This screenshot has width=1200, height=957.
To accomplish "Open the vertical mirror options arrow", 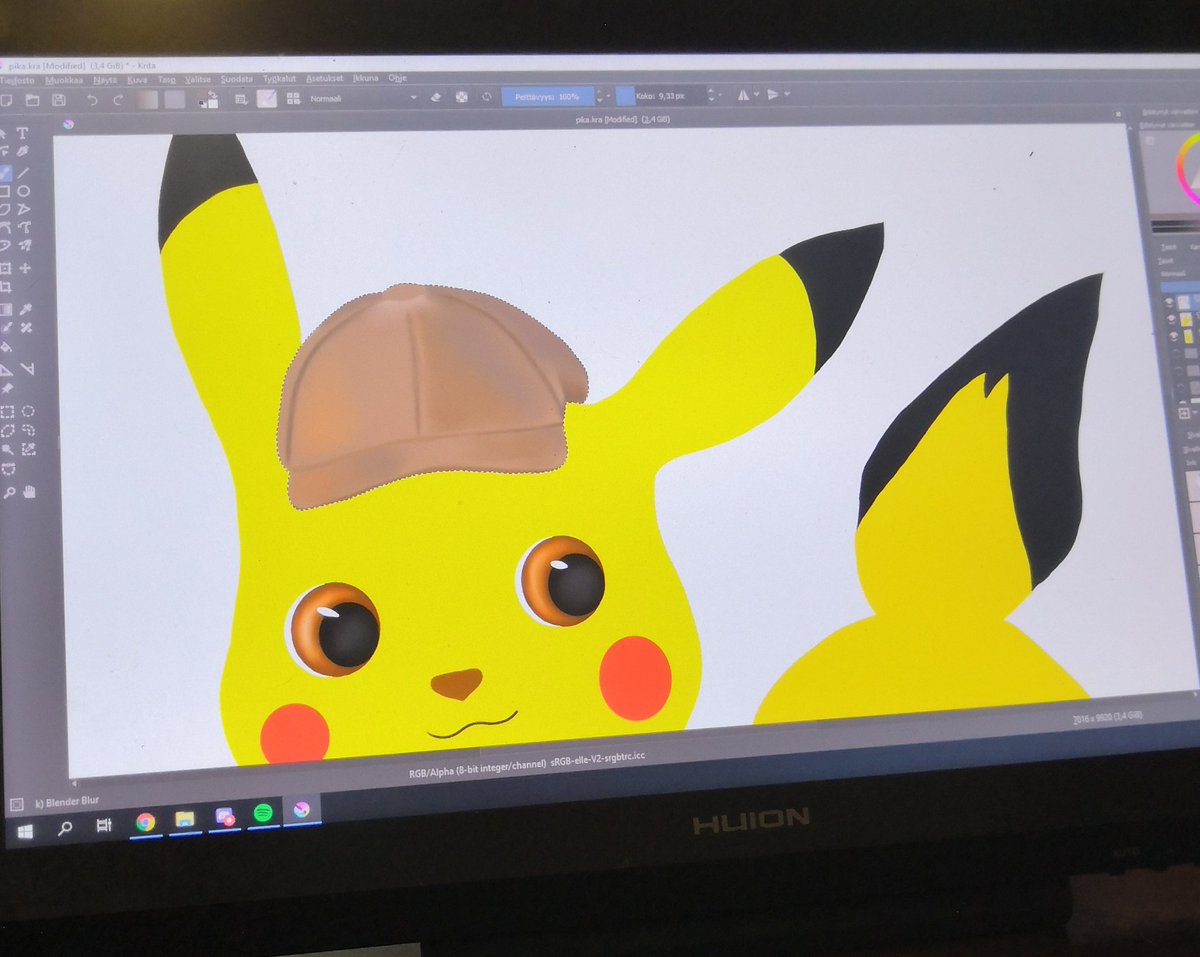I will [787, 94].
